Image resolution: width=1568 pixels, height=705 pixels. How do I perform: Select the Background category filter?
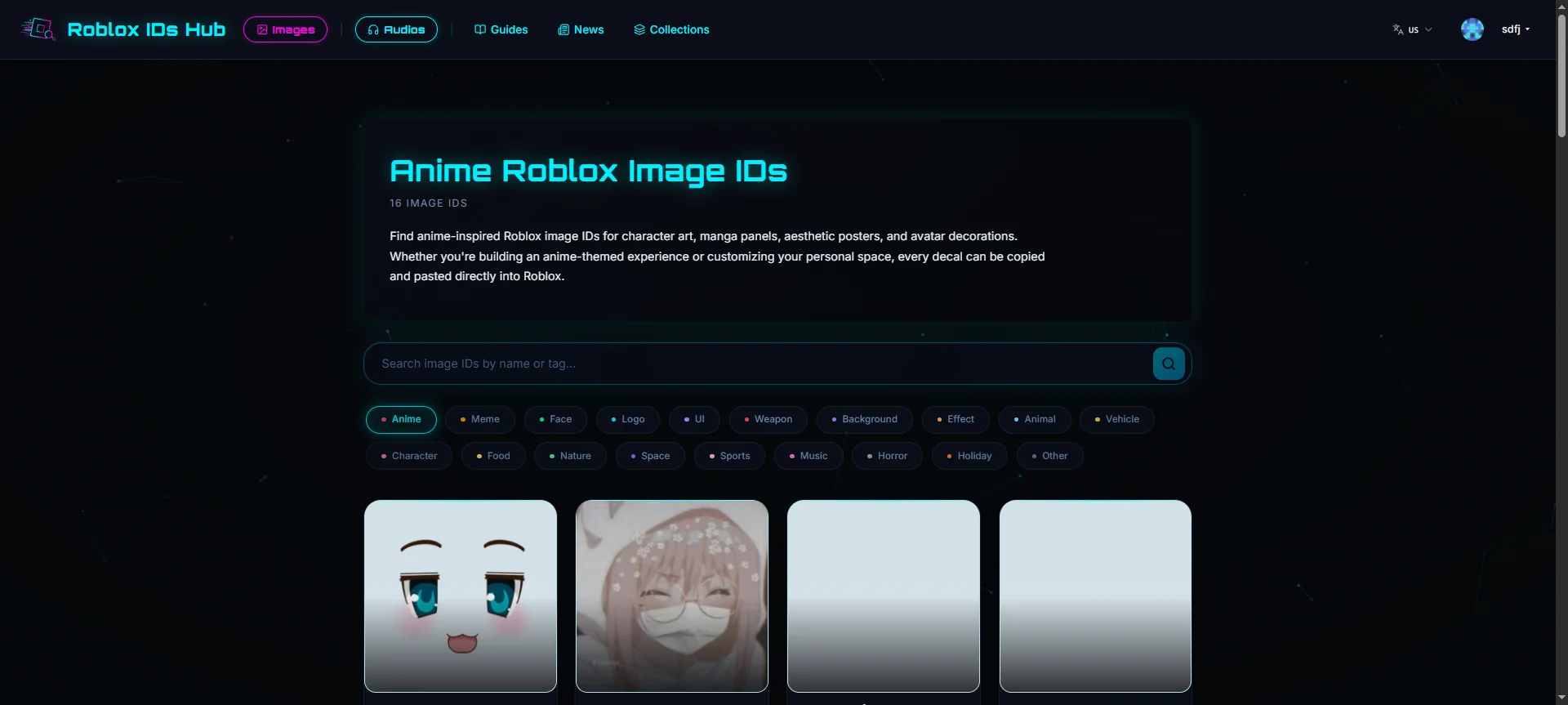point(865,420)
